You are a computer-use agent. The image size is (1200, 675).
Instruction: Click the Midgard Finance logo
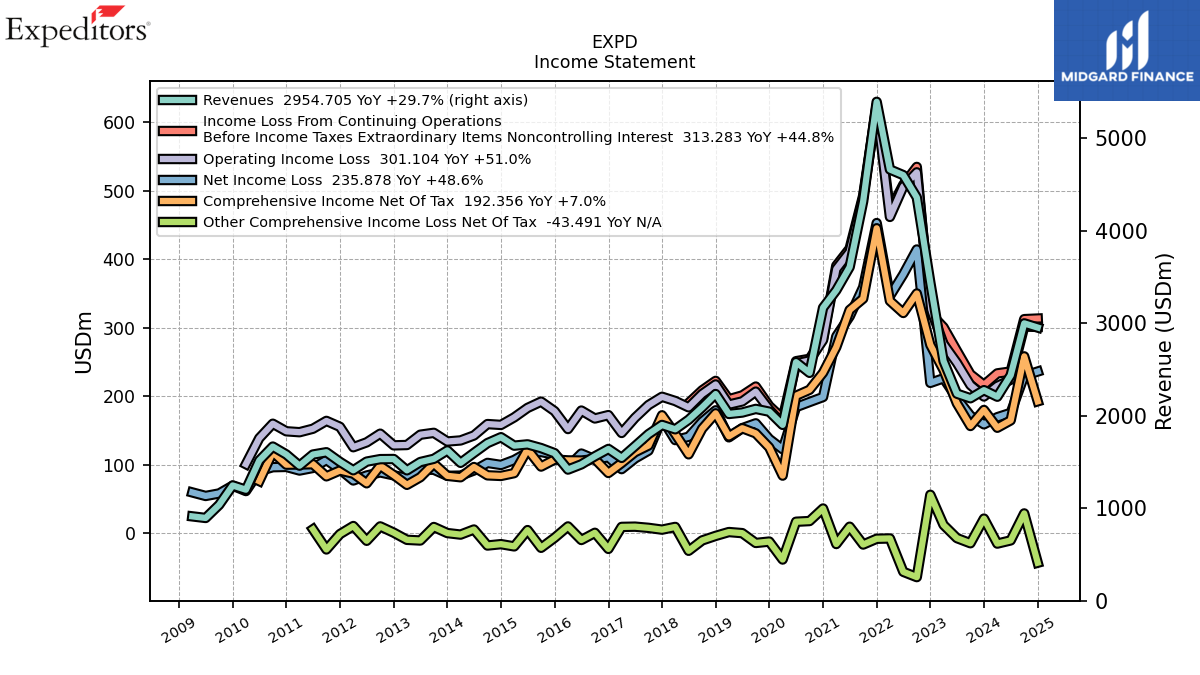click(x=1127, y=50)
